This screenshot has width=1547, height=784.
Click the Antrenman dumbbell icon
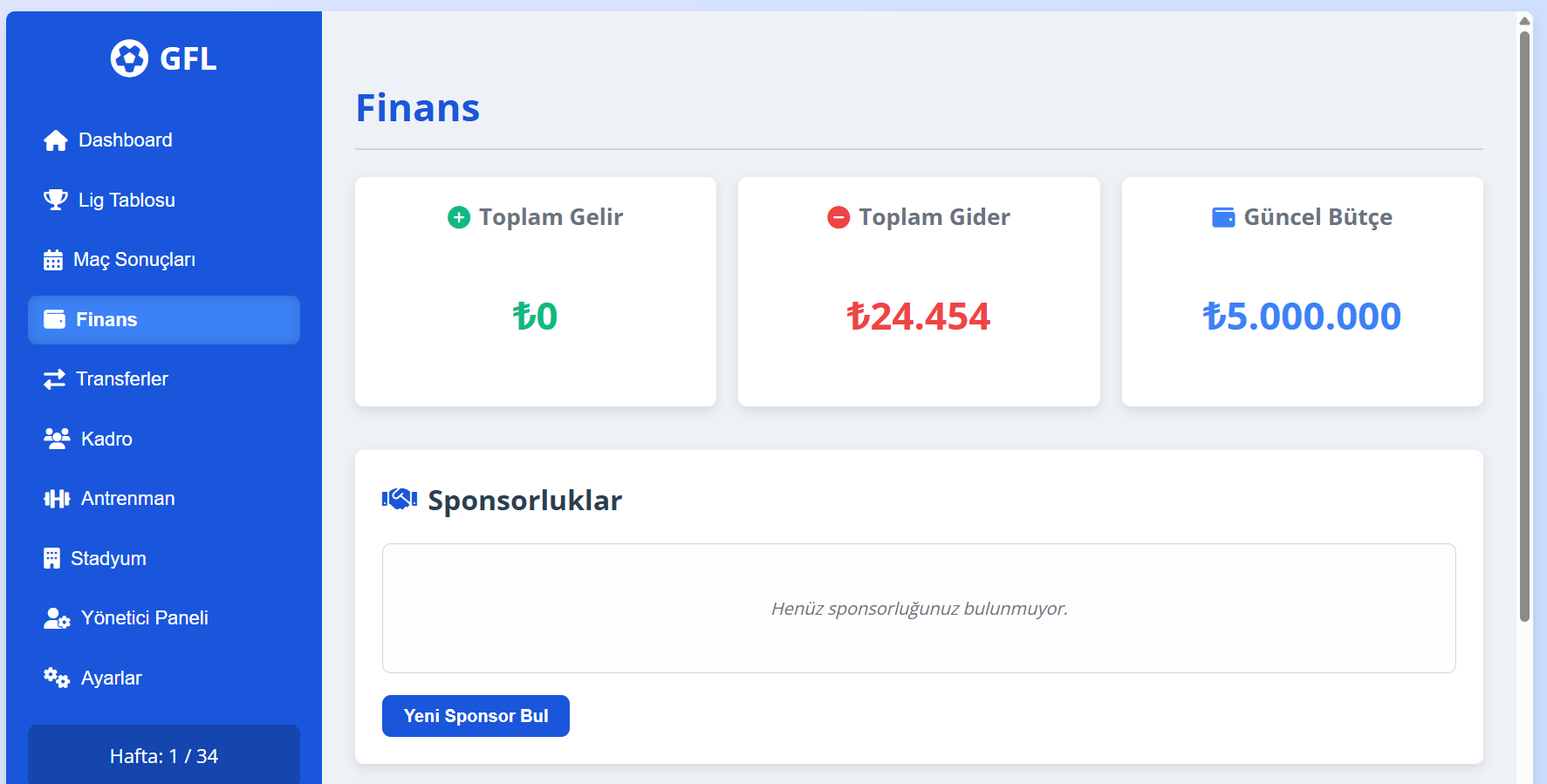(x=57, y=499)
